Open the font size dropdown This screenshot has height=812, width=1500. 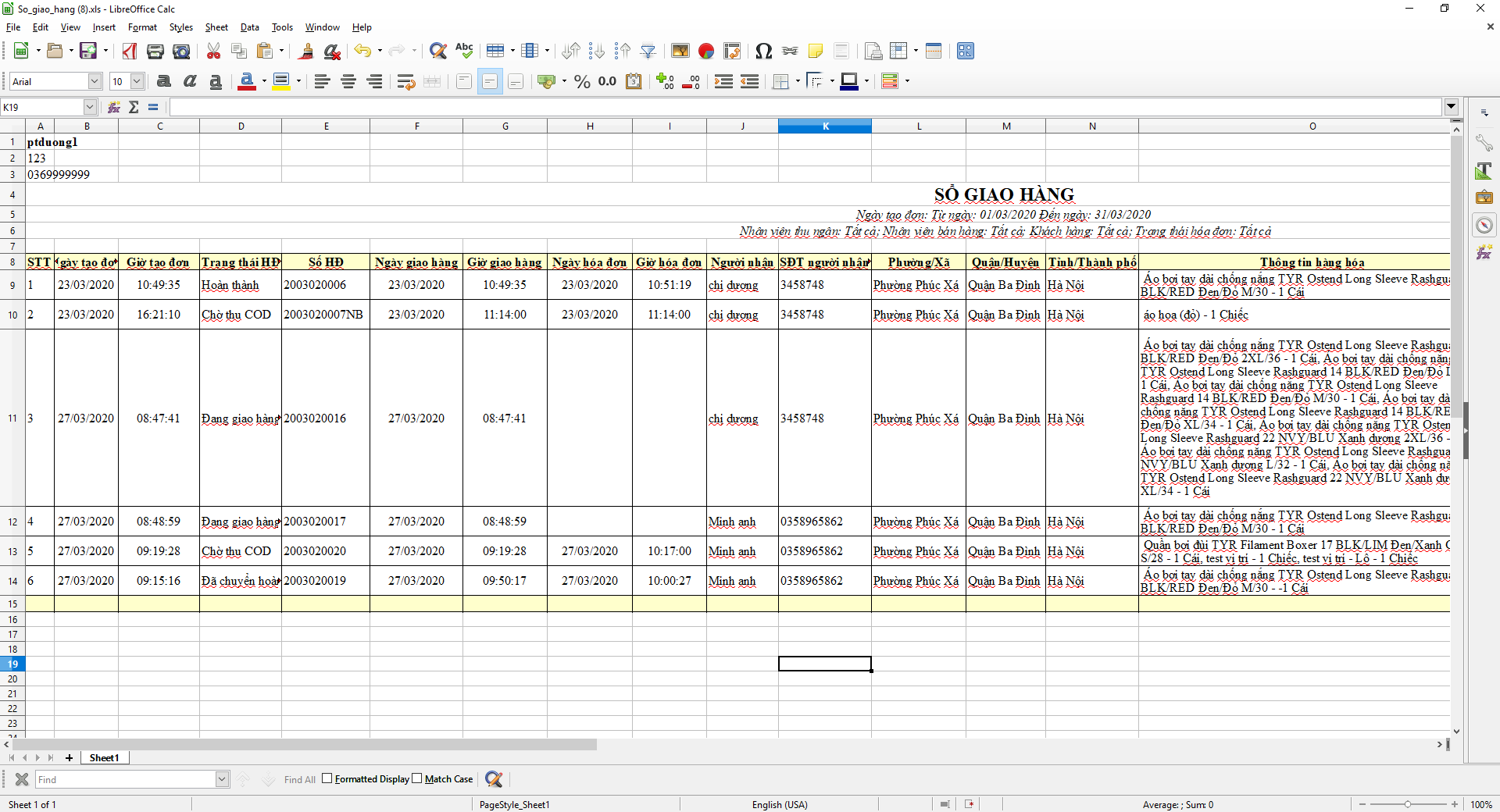[x=137, y=81]
